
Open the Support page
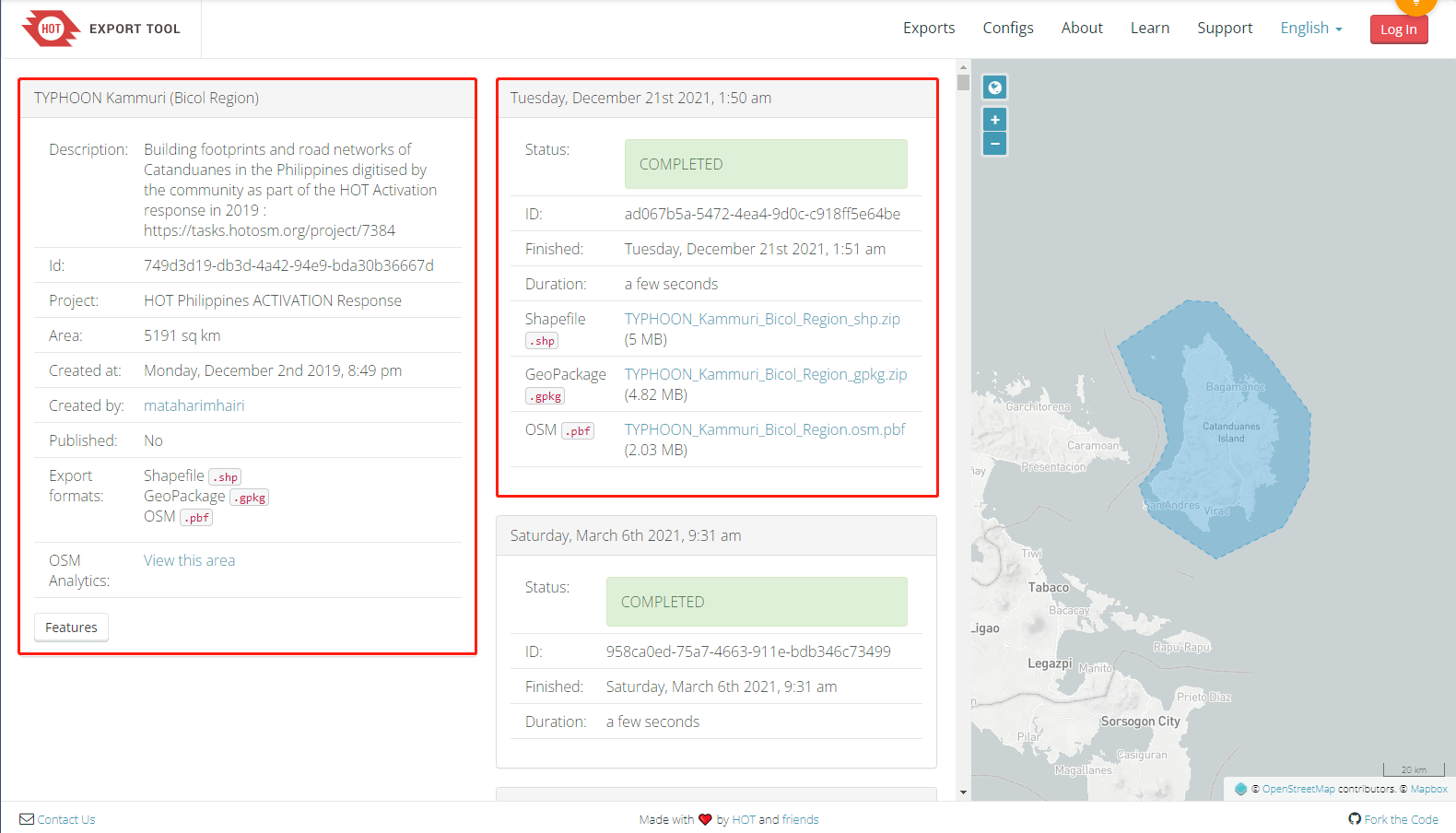click(x=1225, y=29)
